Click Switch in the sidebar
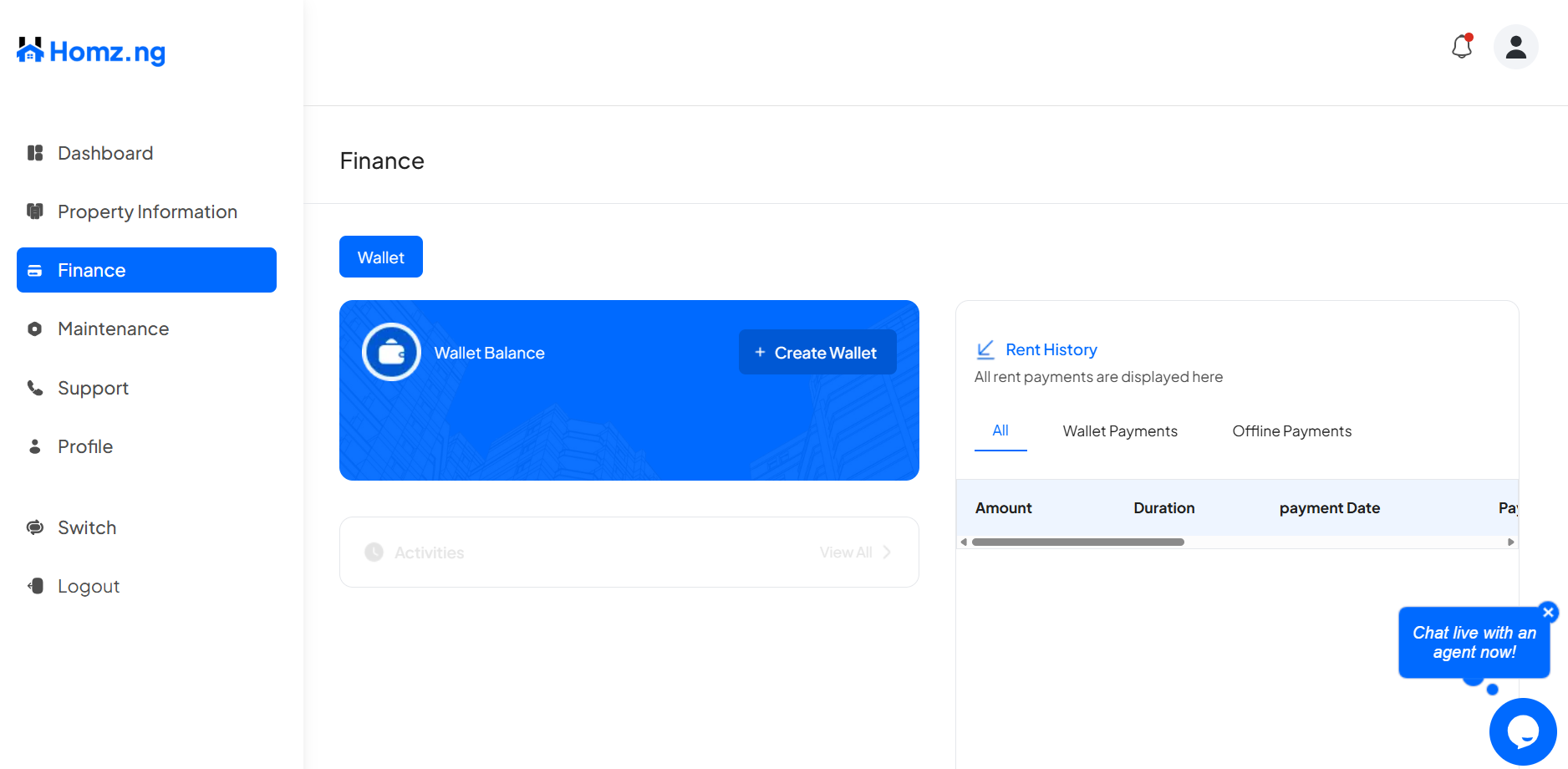Image resolution: width=1568 pixels, height=769 pixels. [146, 527]
